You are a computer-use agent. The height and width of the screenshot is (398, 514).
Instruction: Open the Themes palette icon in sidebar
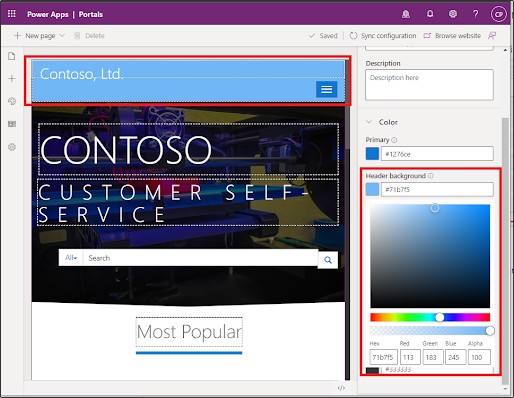point(12,101)
